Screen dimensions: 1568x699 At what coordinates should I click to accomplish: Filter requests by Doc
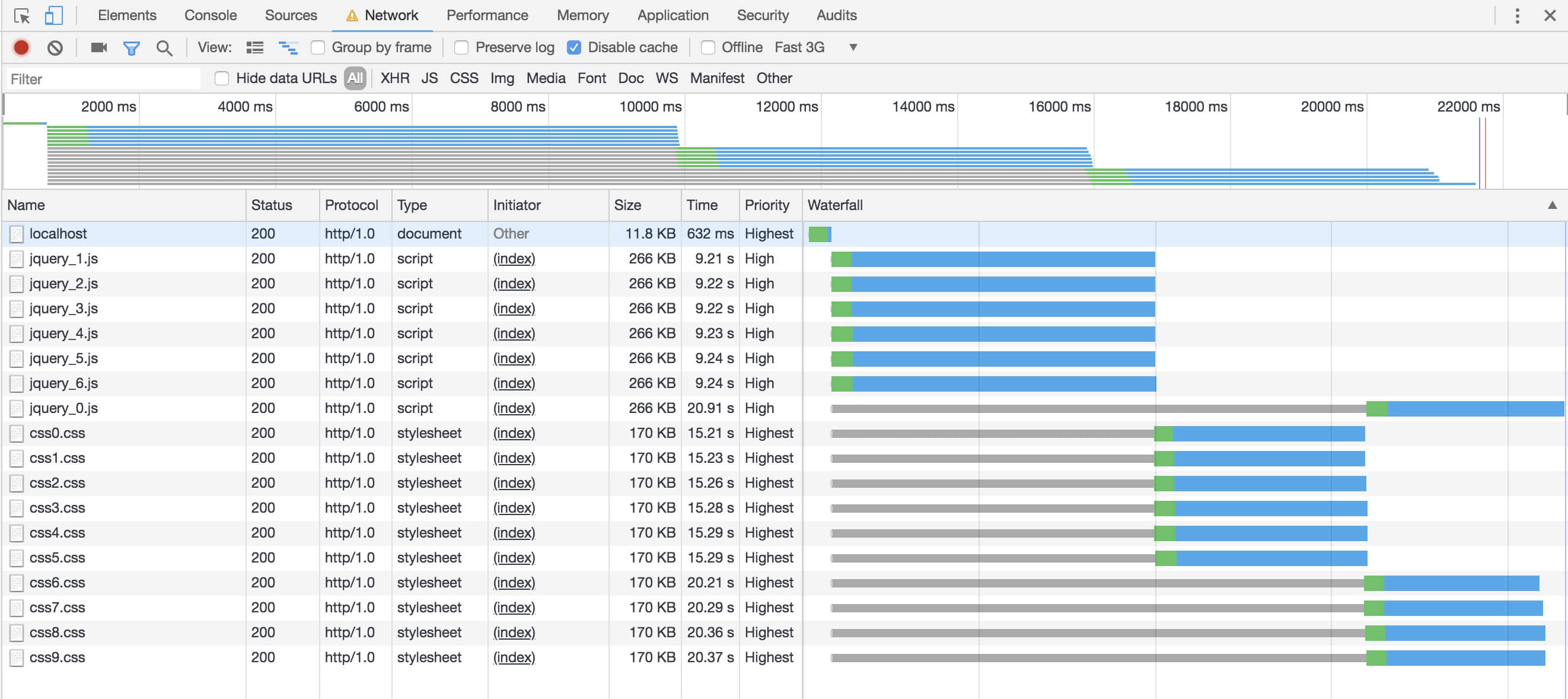[630, 78]
